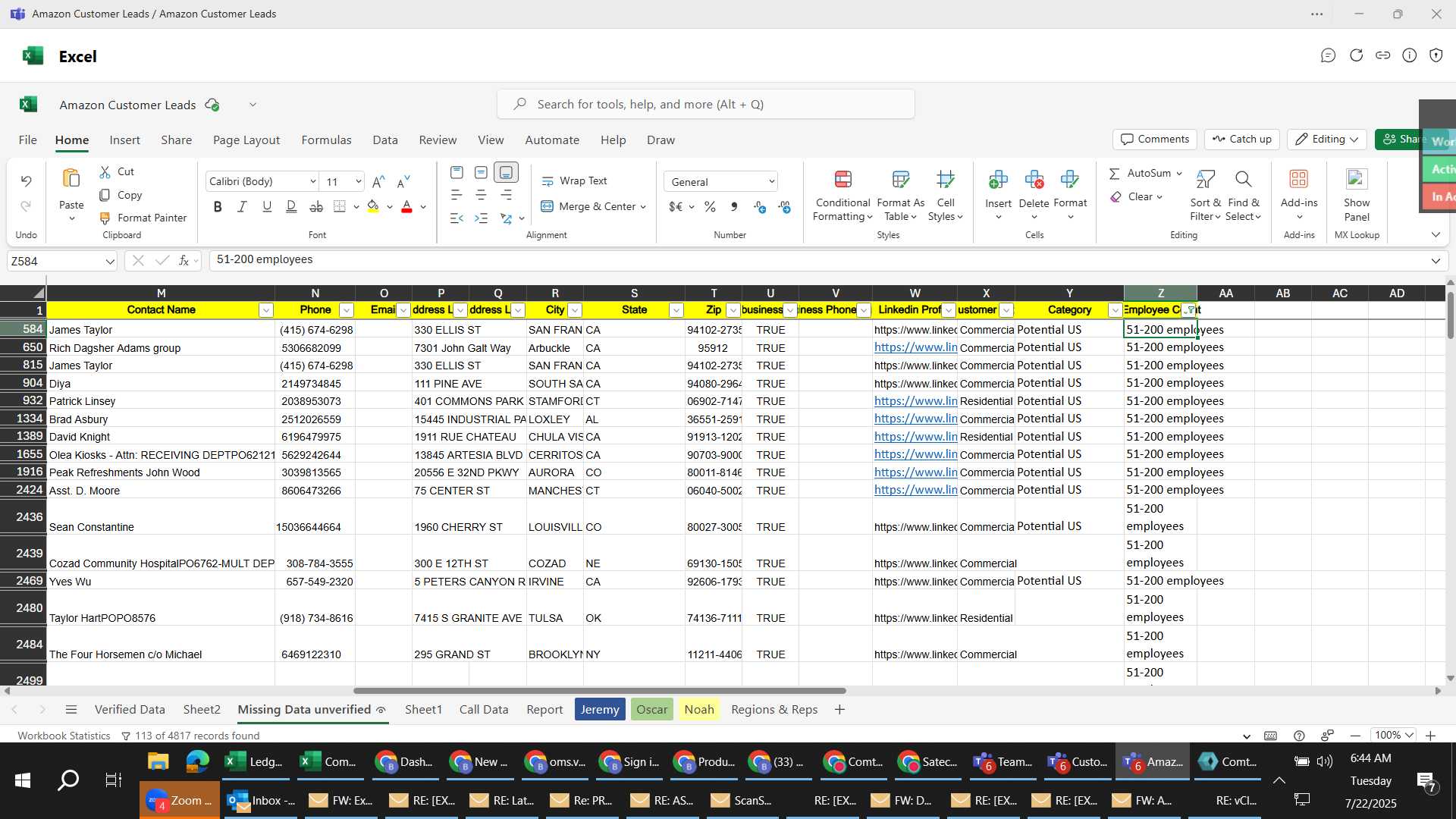
Task: Click the Cut scissors icon
Action: tap(105, 172)
